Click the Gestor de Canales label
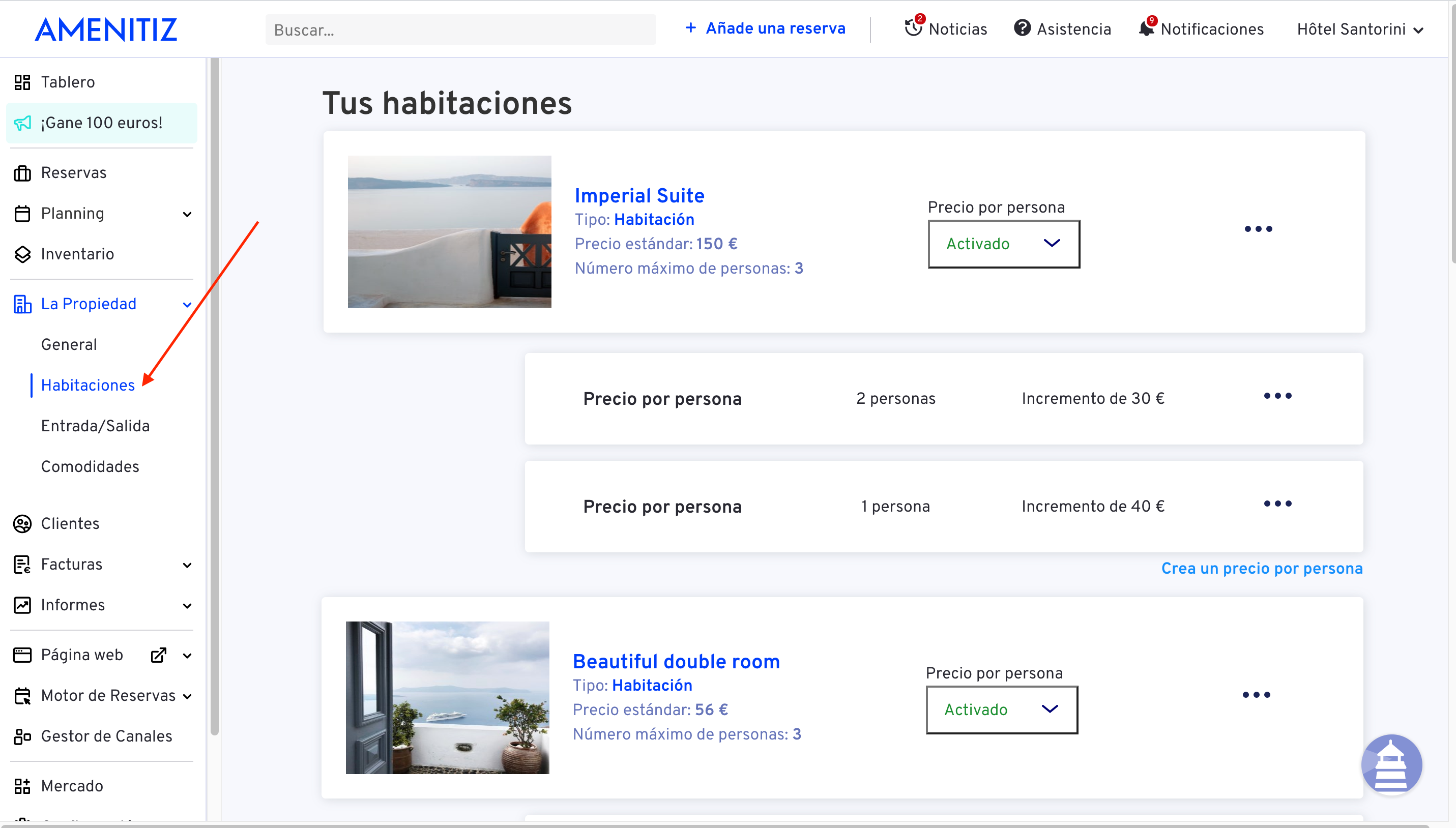 (x=106, y=736)
